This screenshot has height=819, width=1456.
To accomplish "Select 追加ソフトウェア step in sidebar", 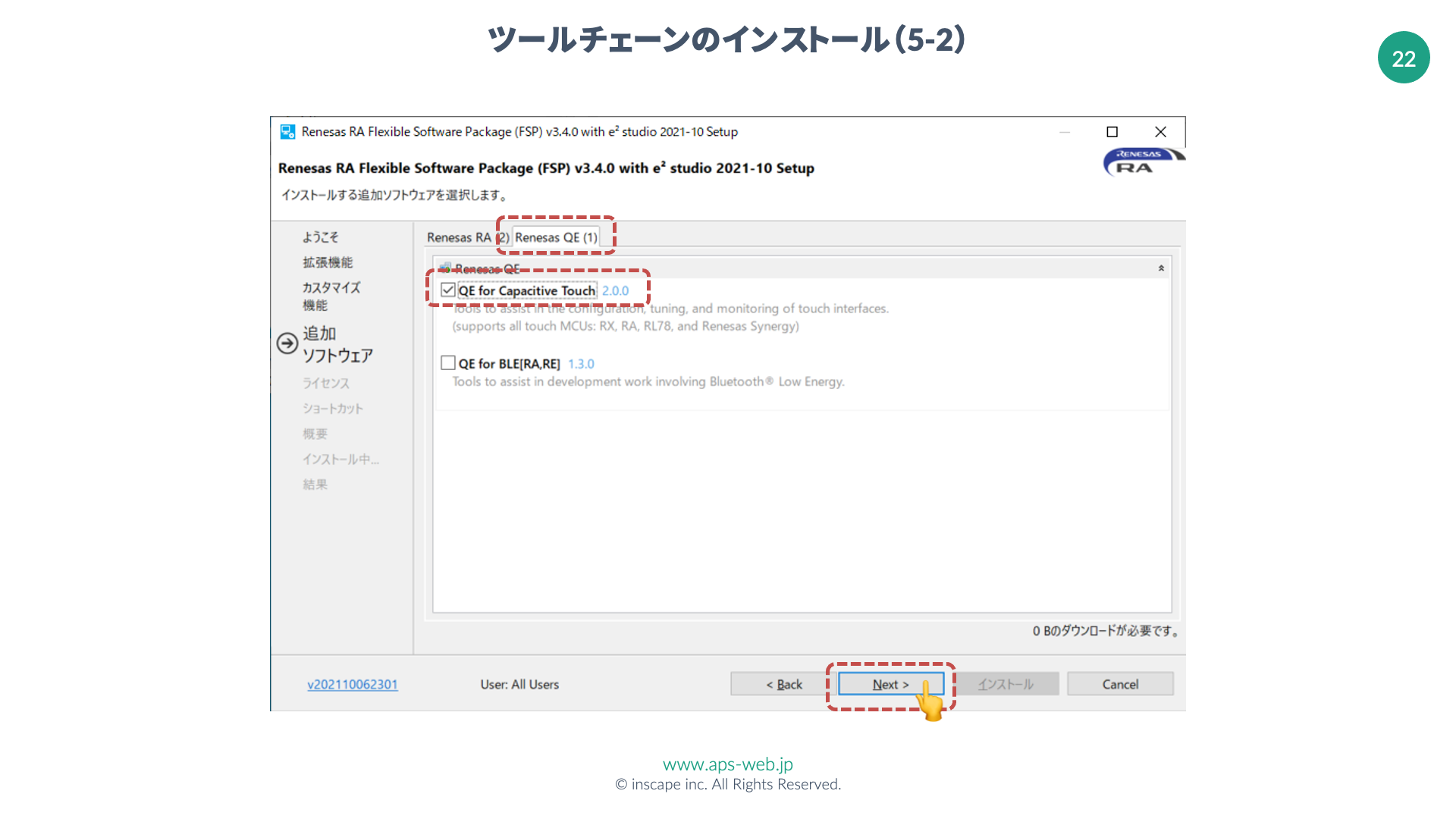I will point(337,344).
